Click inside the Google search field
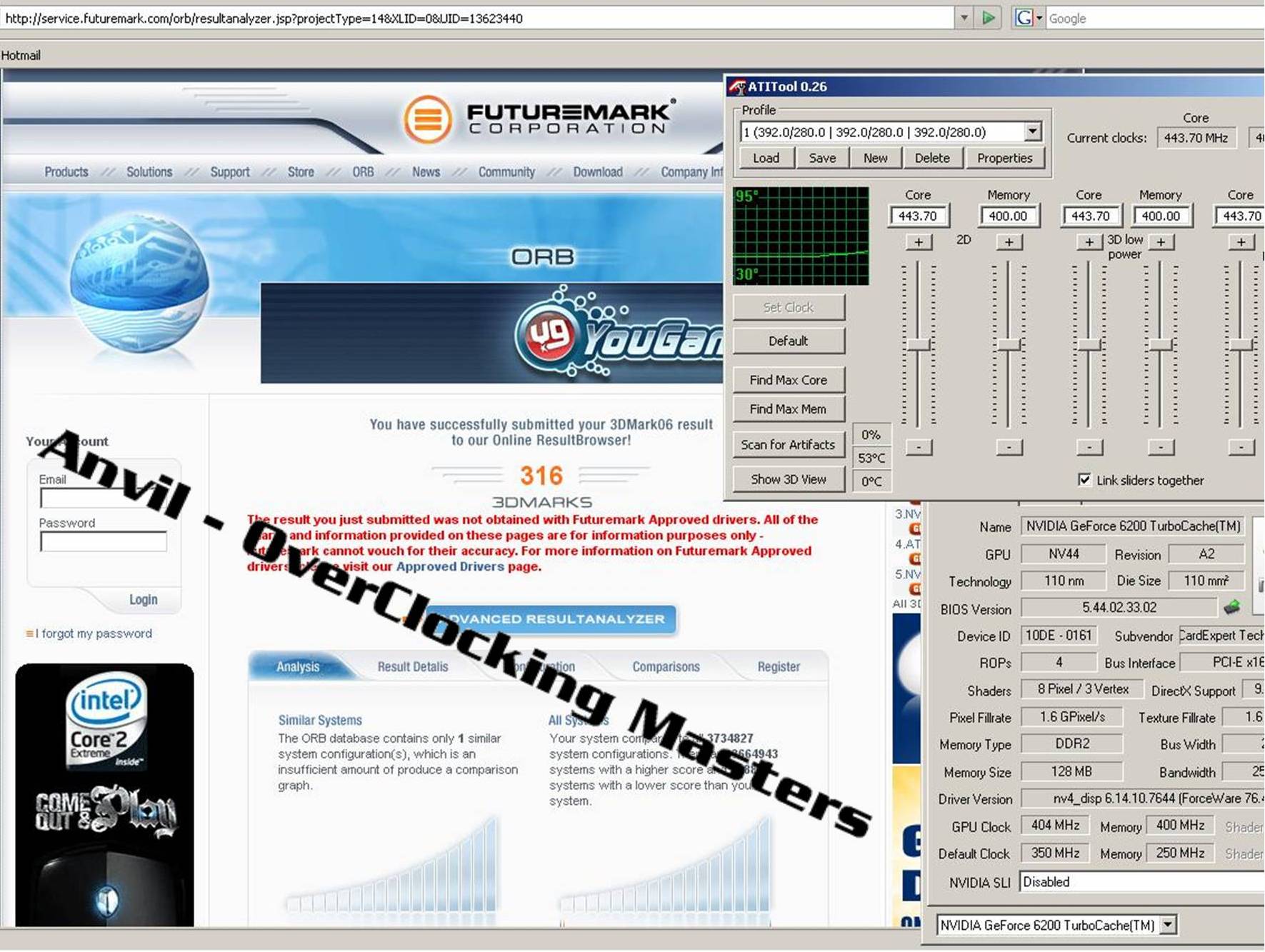 (x=1155, y=19)
